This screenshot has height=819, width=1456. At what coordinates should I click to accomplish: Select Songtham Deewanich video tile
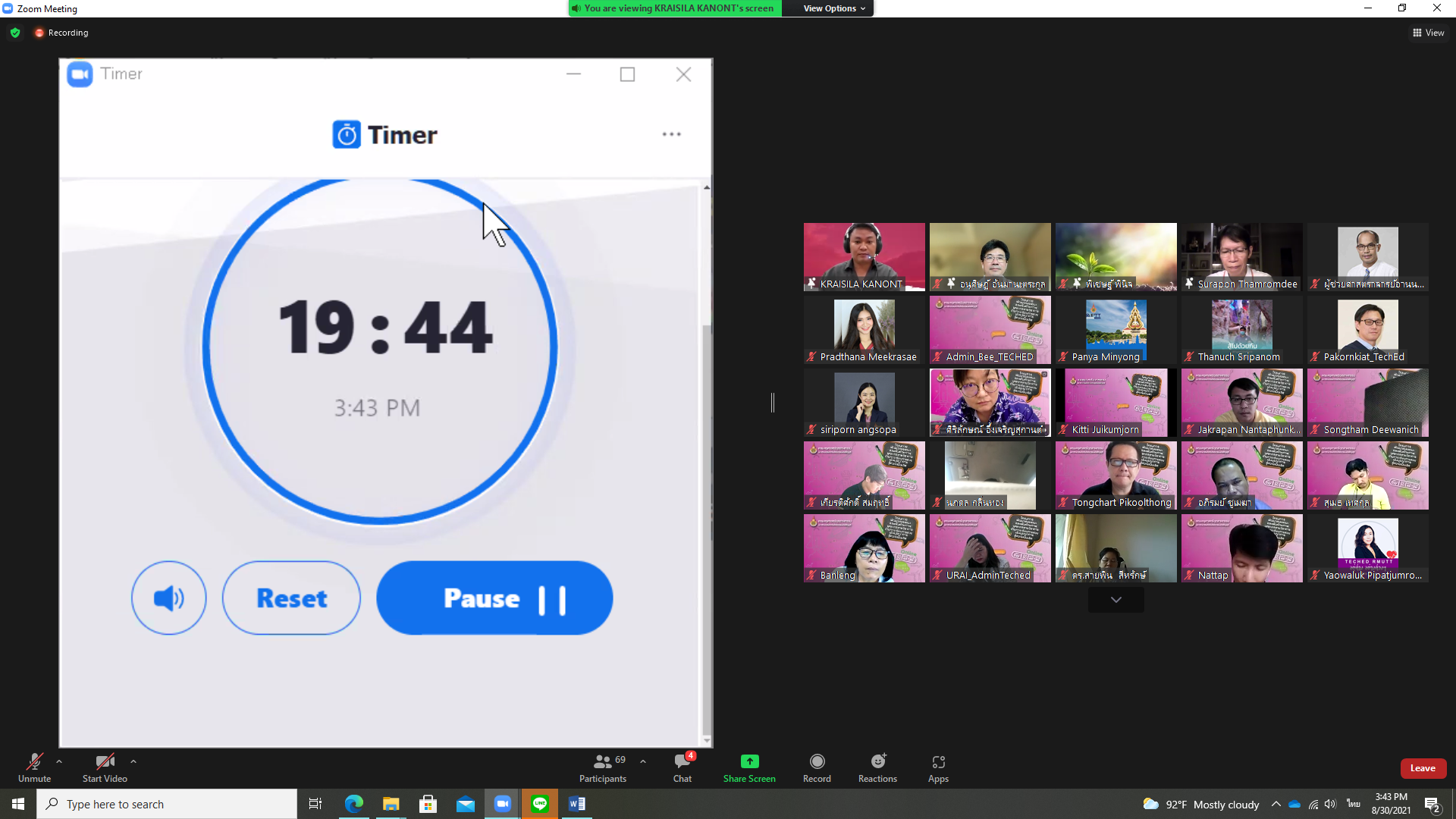coord(1367,402)
